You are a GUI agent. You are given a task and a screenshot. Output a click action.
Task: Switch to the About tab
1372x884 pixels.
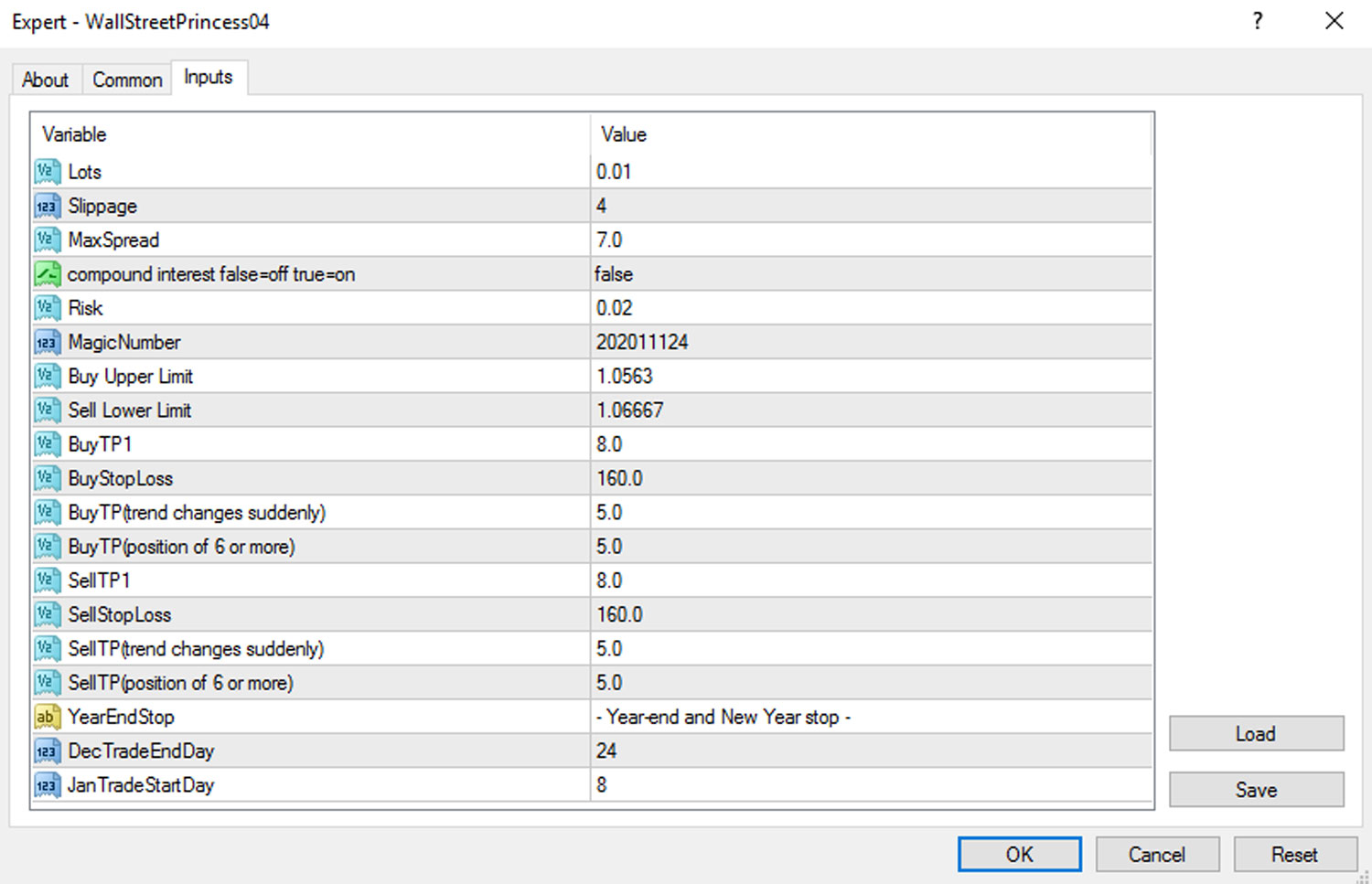click(46, 80)
